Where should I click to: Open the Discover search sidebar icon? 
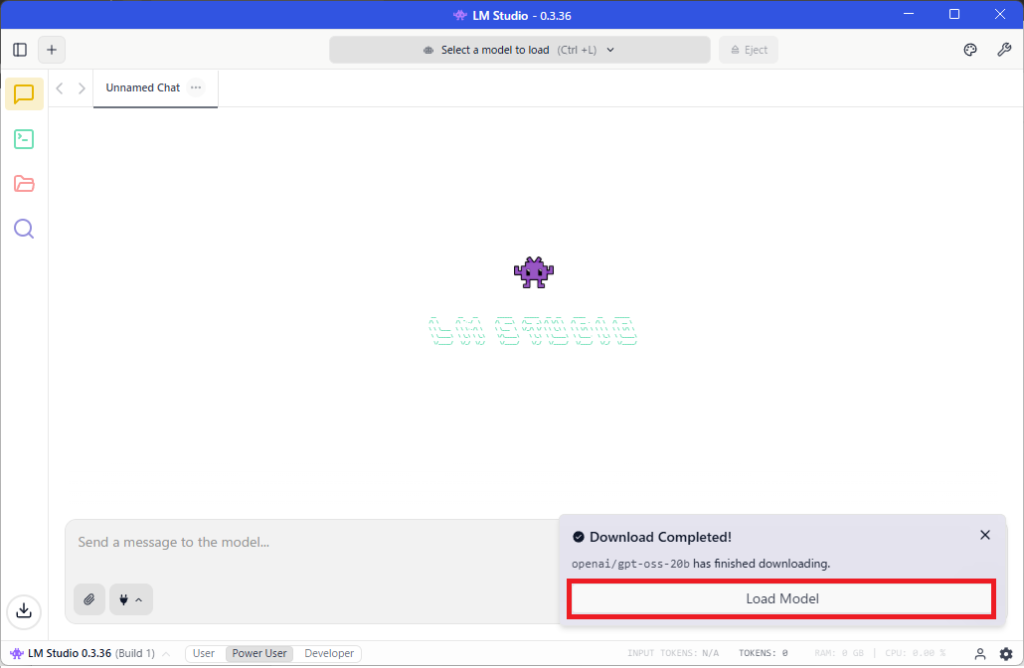point(24,229)
